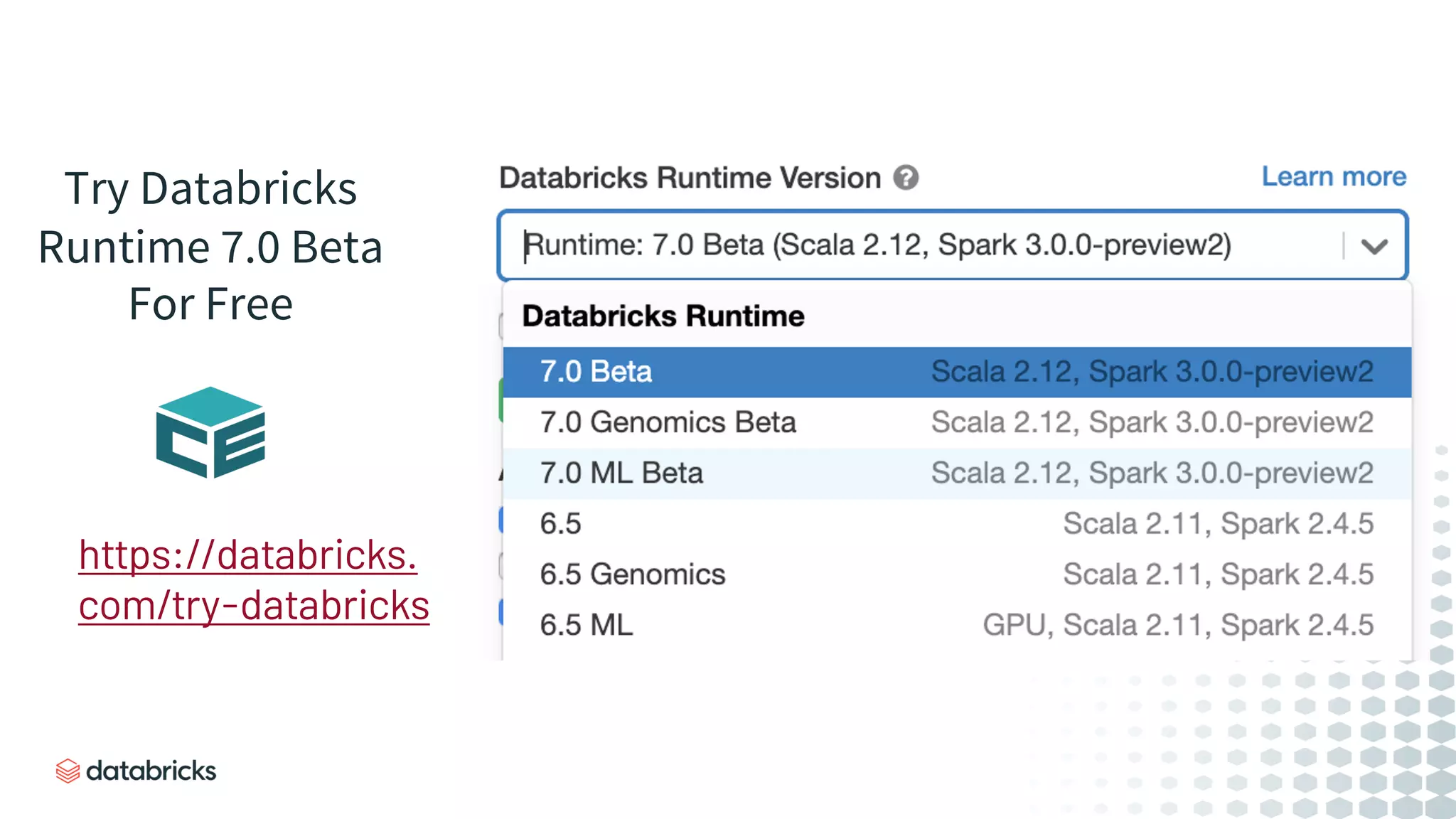
Task: Click the Community Edition CE cube logo
Action: tap(210, 432)
